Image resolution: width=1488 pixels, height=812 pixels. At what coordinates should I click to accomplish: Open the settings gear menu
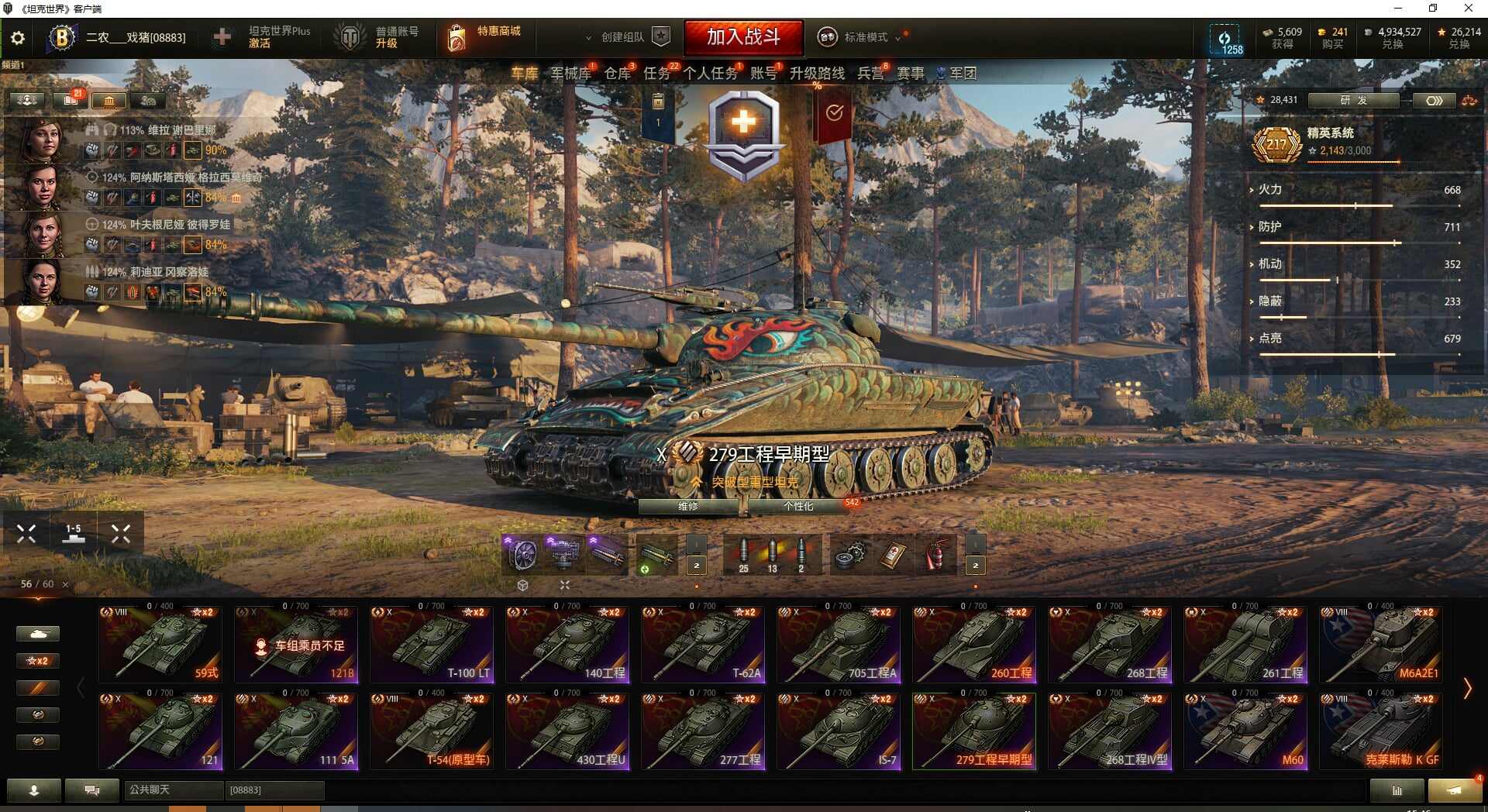pyautogui.click(x=18, y=38)
